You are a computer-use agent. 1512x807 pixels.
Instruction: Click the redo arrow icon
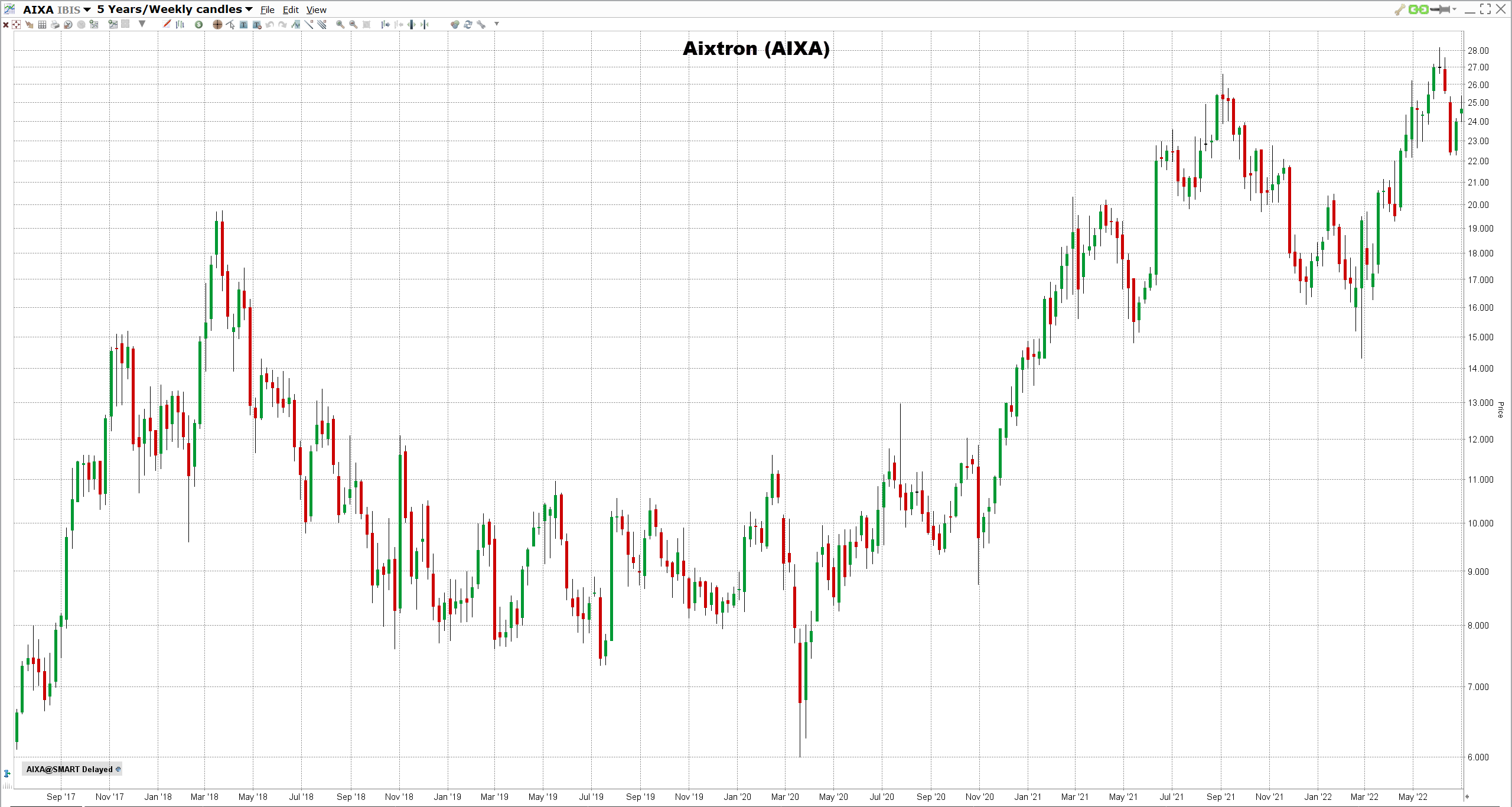[x=282, y=24]
